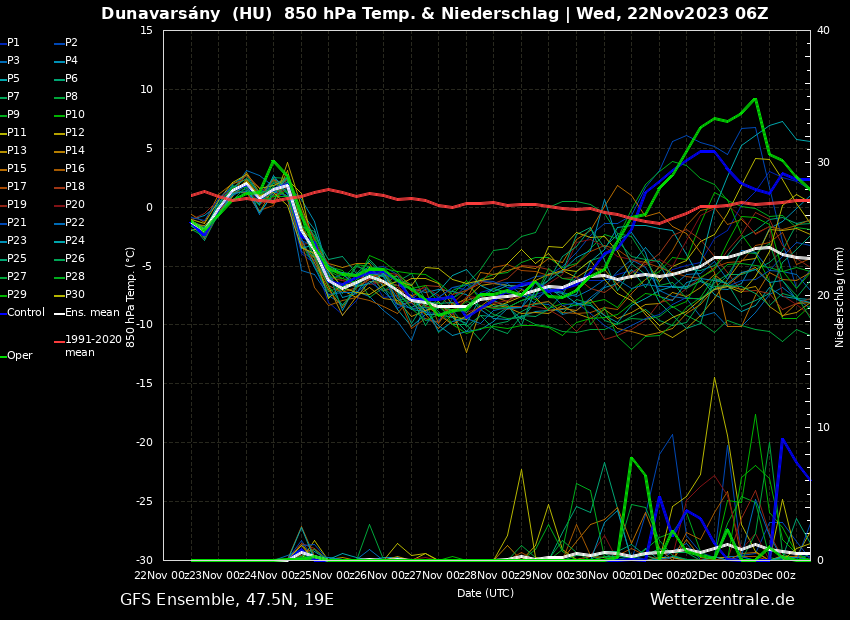Select the P28 legend entry

(74, 277)
